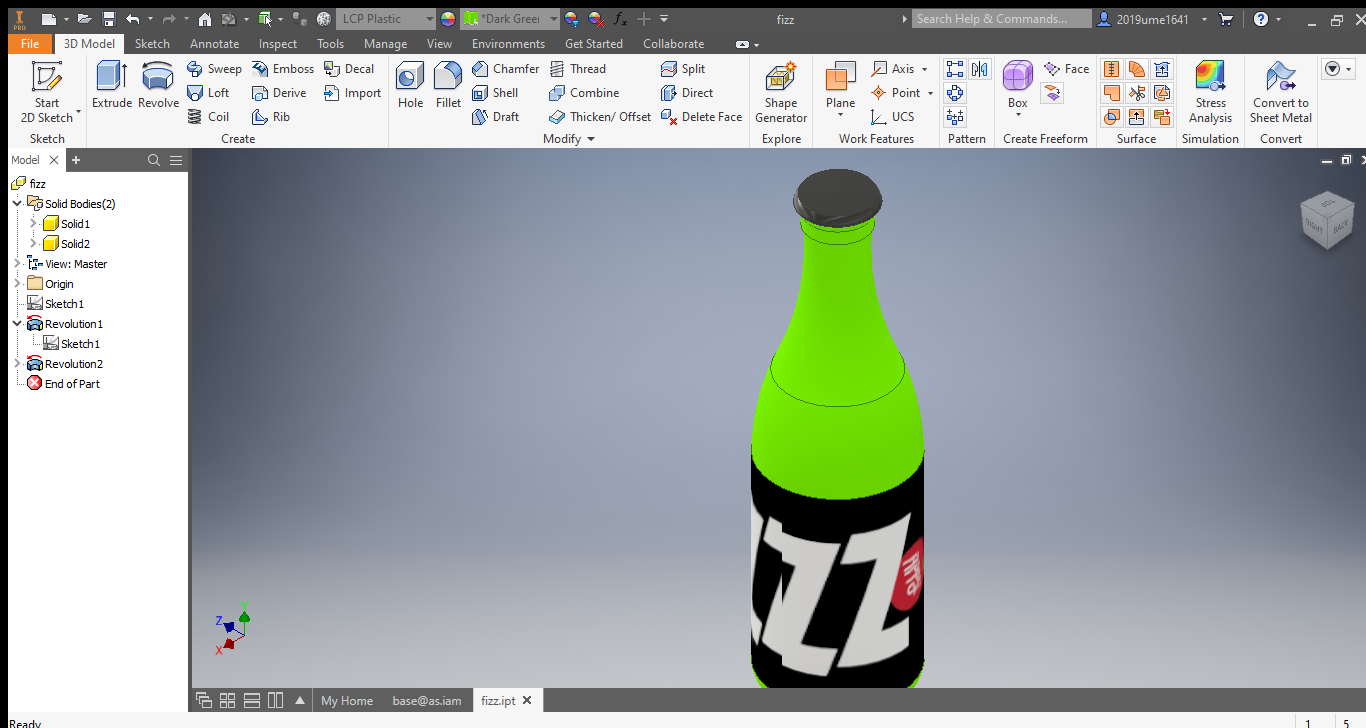Expand the Revolution2 feature

[17, 363]
